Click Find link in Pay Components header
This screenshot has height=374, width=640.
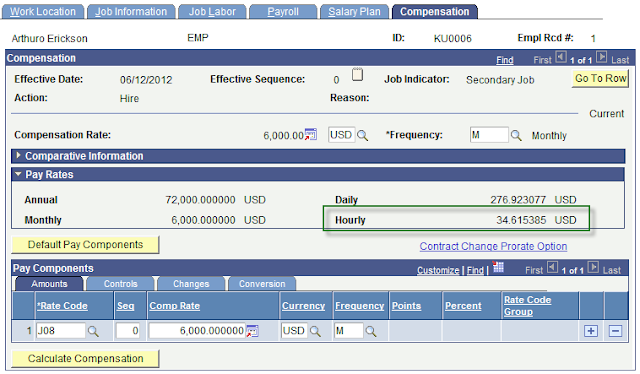pos(475,270)
